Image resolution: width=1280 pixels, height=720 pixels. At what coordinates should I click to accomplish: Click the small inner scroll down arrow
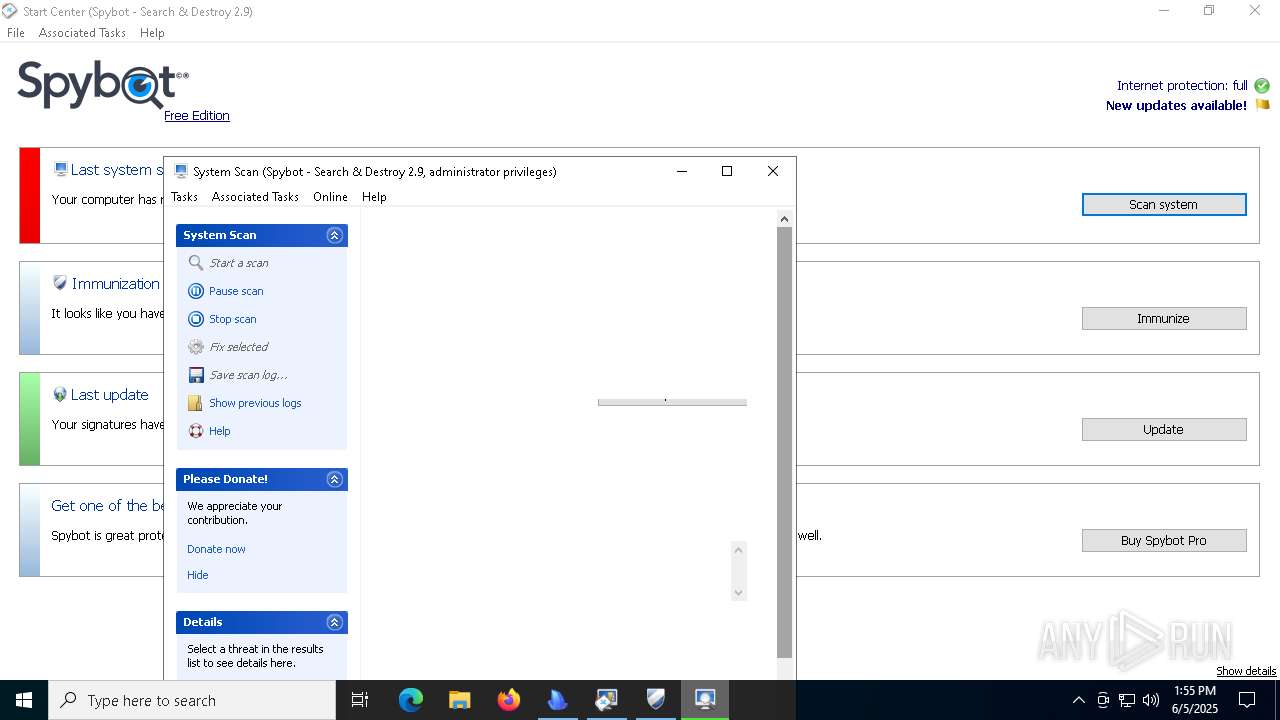[739, 593]
